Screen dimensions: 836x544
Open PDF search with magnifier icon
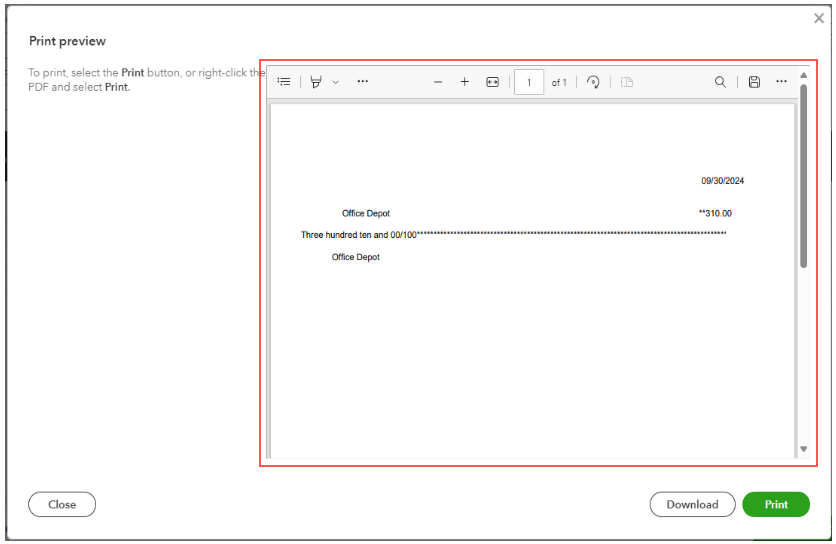[x=720, y=82]
